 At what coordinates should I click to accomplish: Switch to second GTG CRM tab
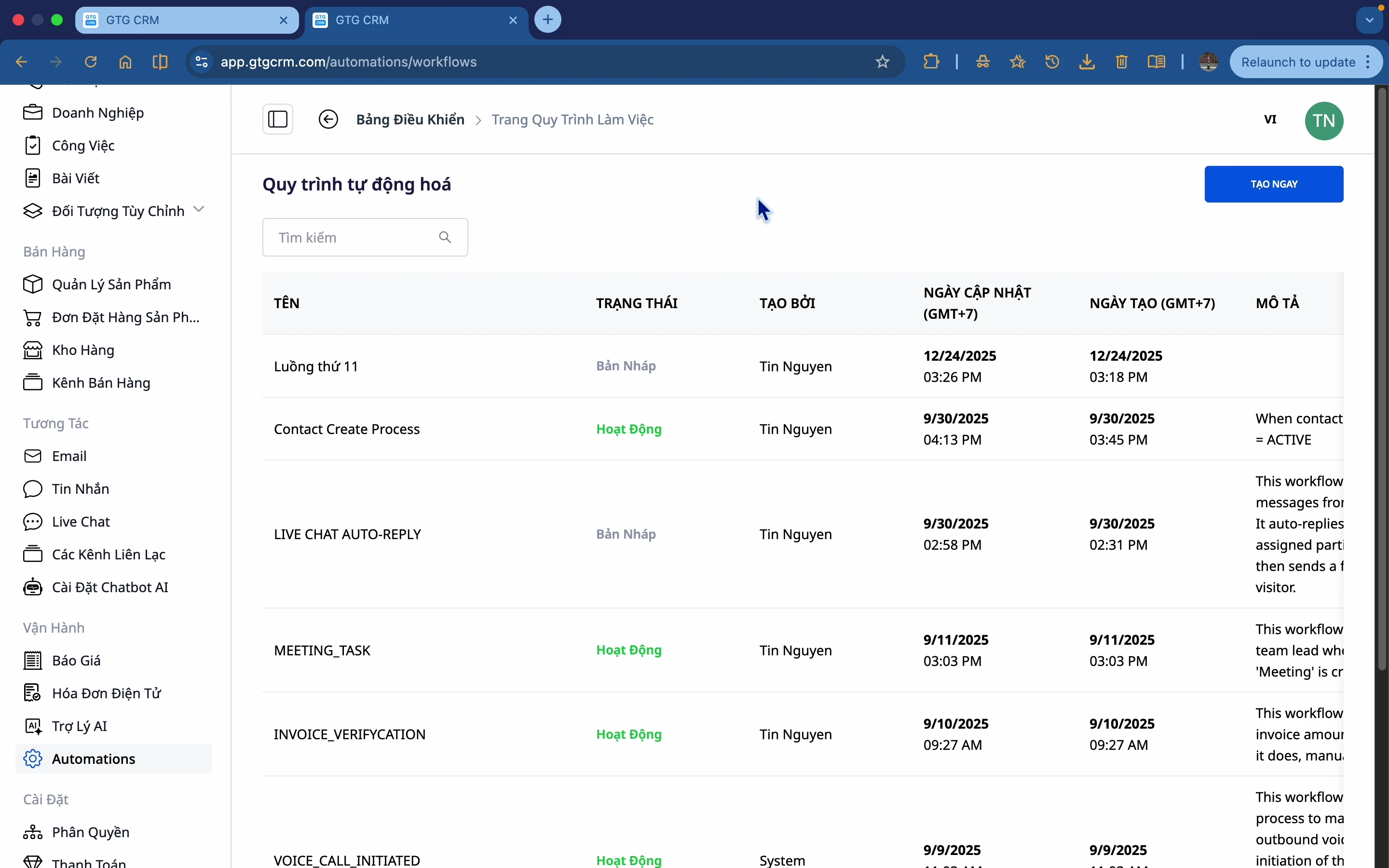[402, 20]
